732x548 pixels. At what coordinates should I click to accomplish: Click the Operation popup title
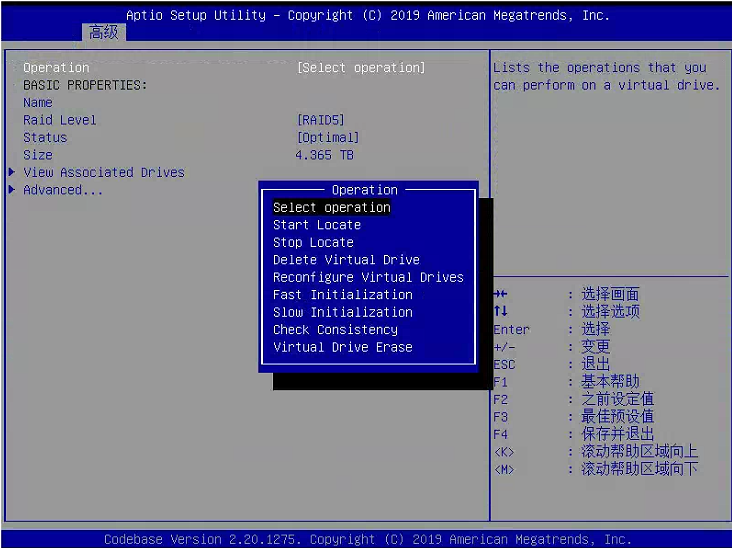click(x=365, y=190)
